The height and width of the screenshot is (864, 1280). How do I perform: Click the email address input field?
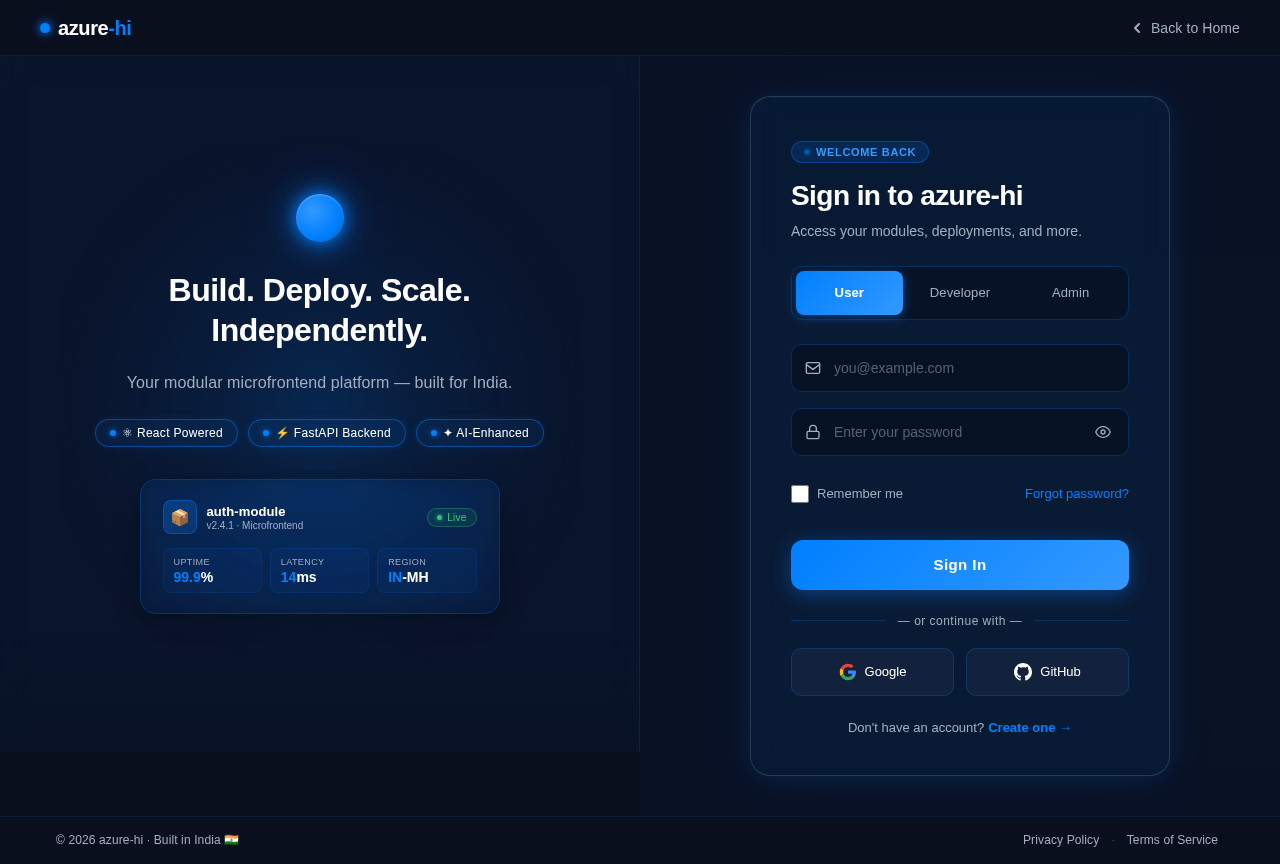pos(960,368)
